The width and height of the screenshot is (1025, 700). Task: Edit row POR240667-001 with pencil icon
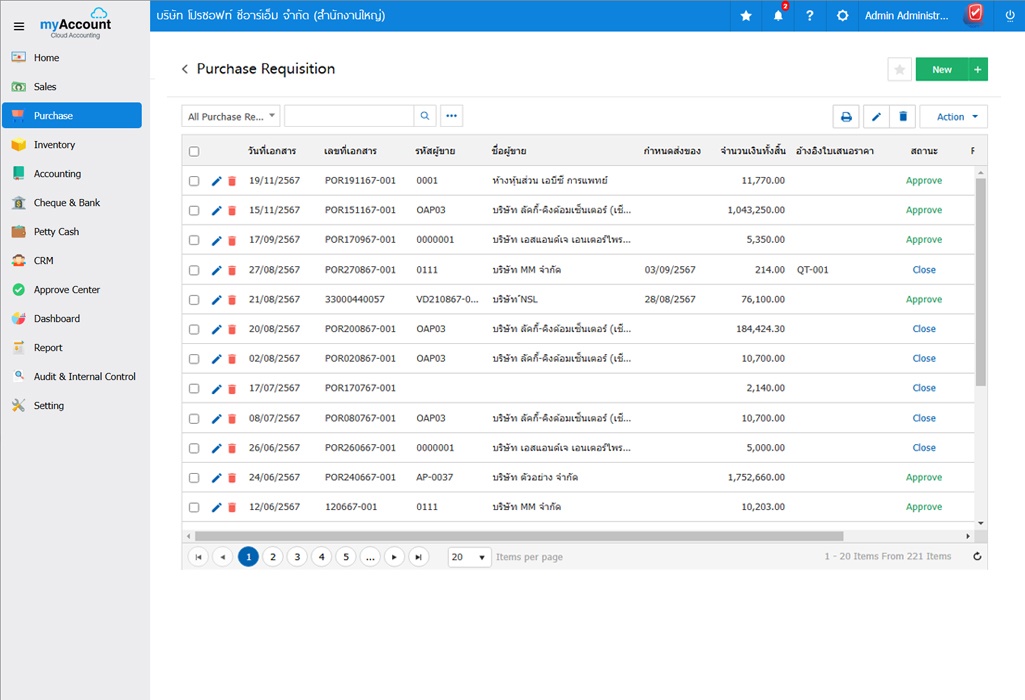tap(216, 478)
